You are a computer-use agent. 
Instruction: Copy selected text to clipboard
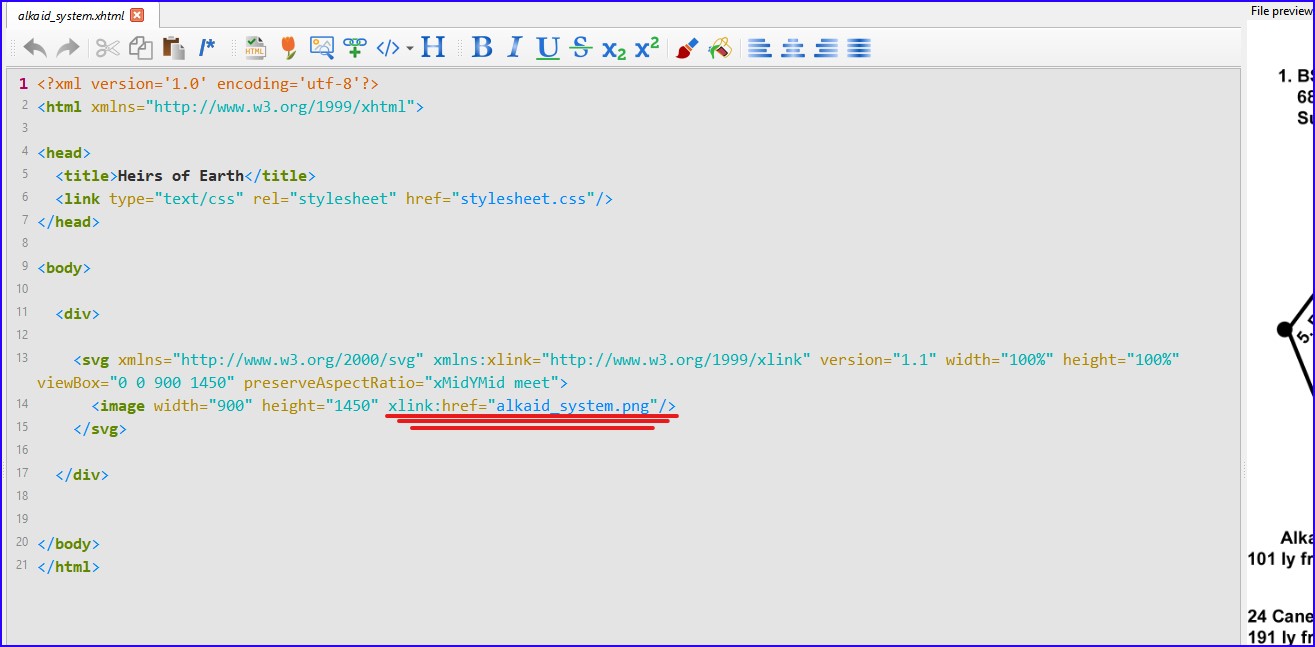(x=141, y=47)
